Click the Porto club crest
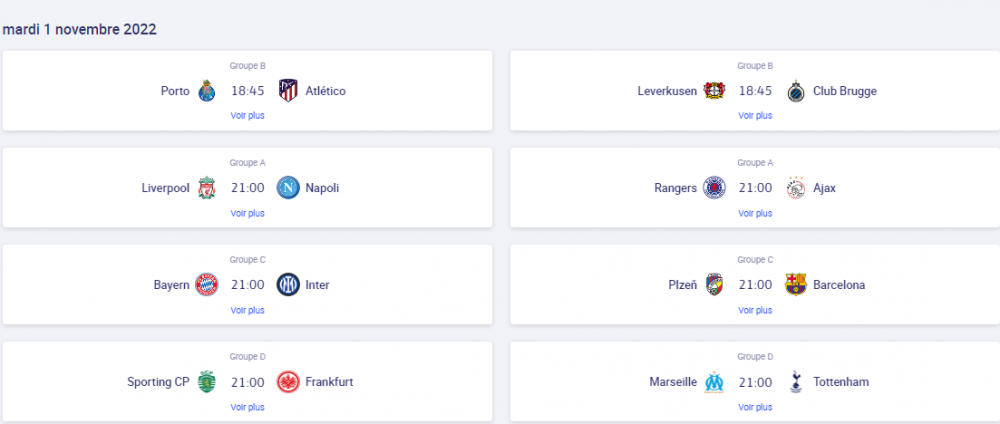Viewport: 1000px width, 424px height. (207, 91)
